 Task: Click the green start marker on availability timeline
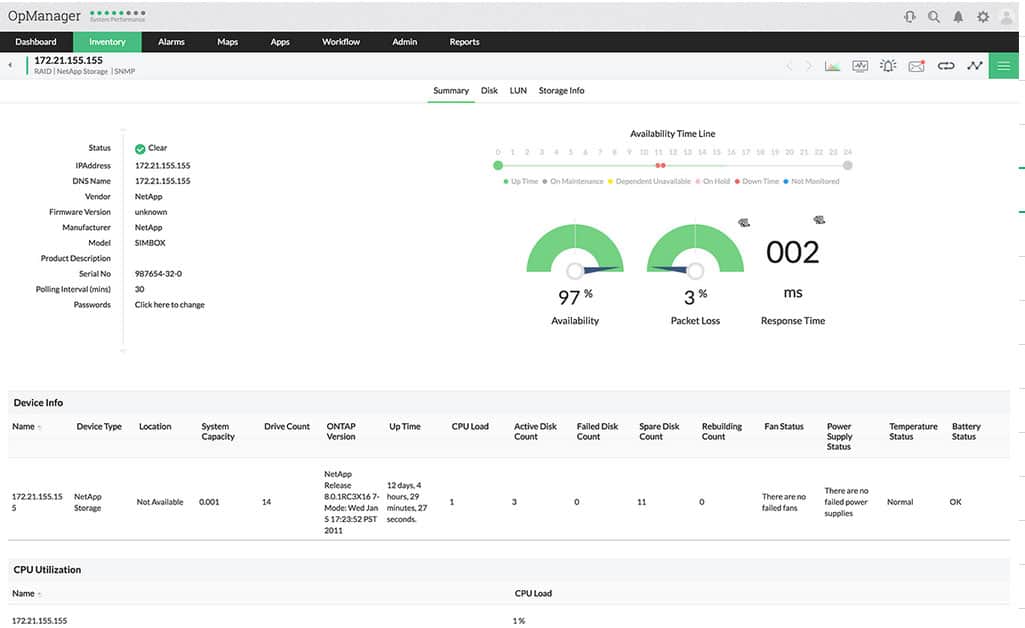(x=498, y=166)
